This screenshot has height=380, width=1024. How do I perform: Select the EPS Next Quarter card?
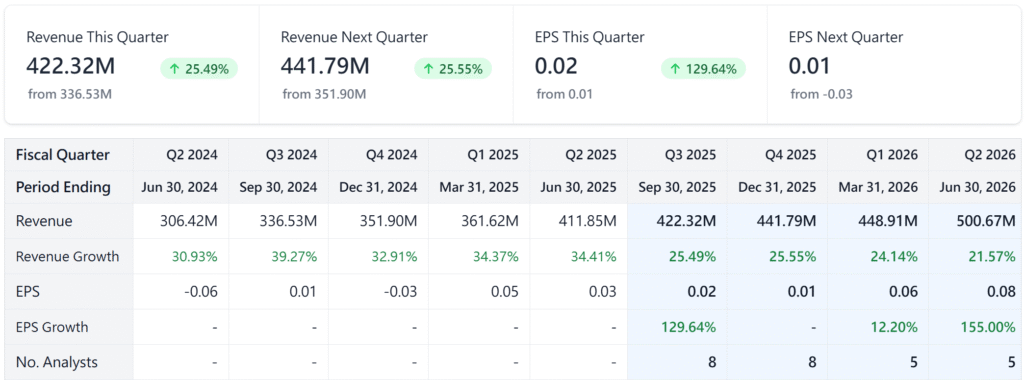point(894,65)
